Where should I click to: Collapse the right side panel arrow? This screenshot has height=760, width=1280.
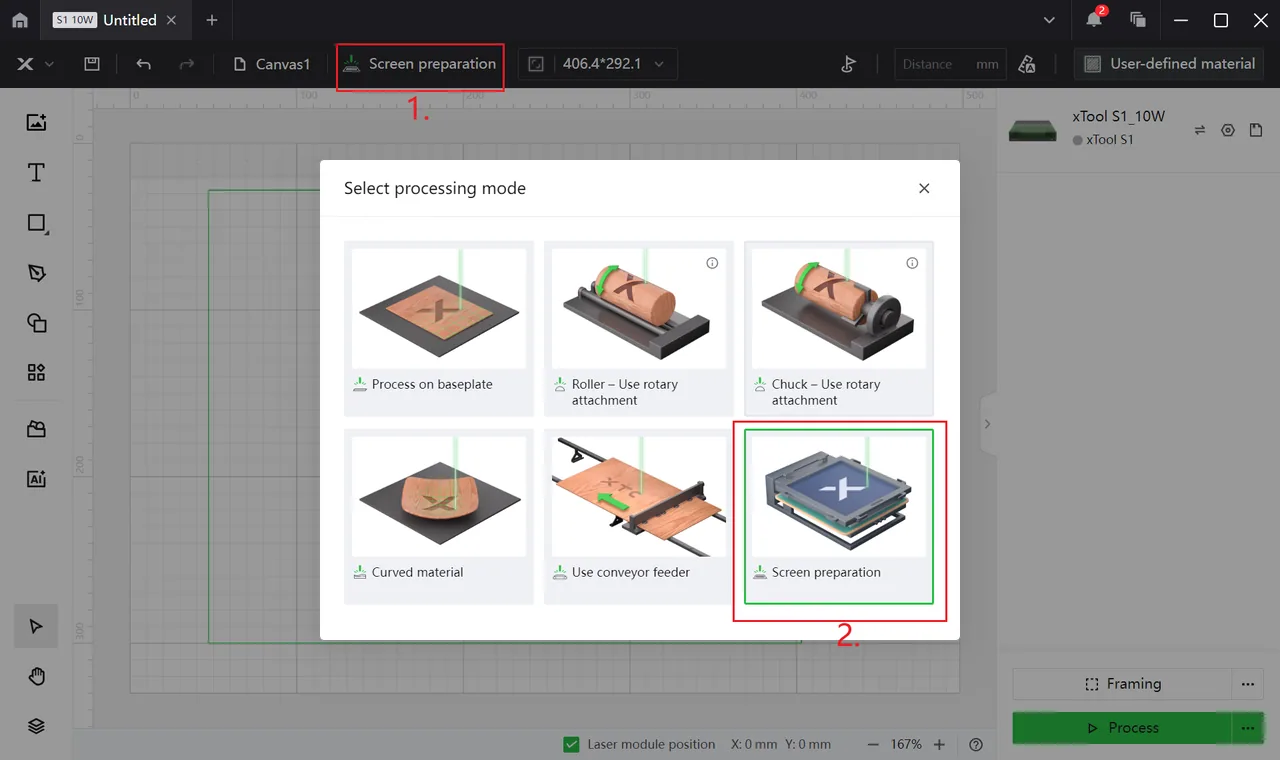point(988,424)
